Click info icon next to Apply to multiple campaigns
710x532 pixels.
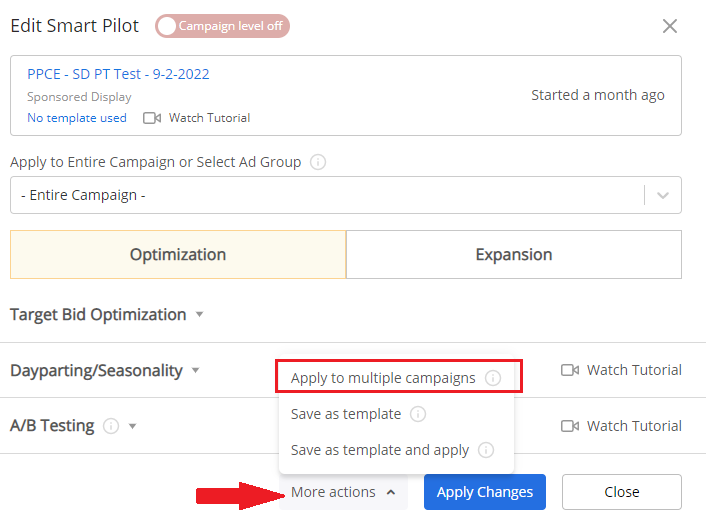pyautogui.click(x=493, y=378)
